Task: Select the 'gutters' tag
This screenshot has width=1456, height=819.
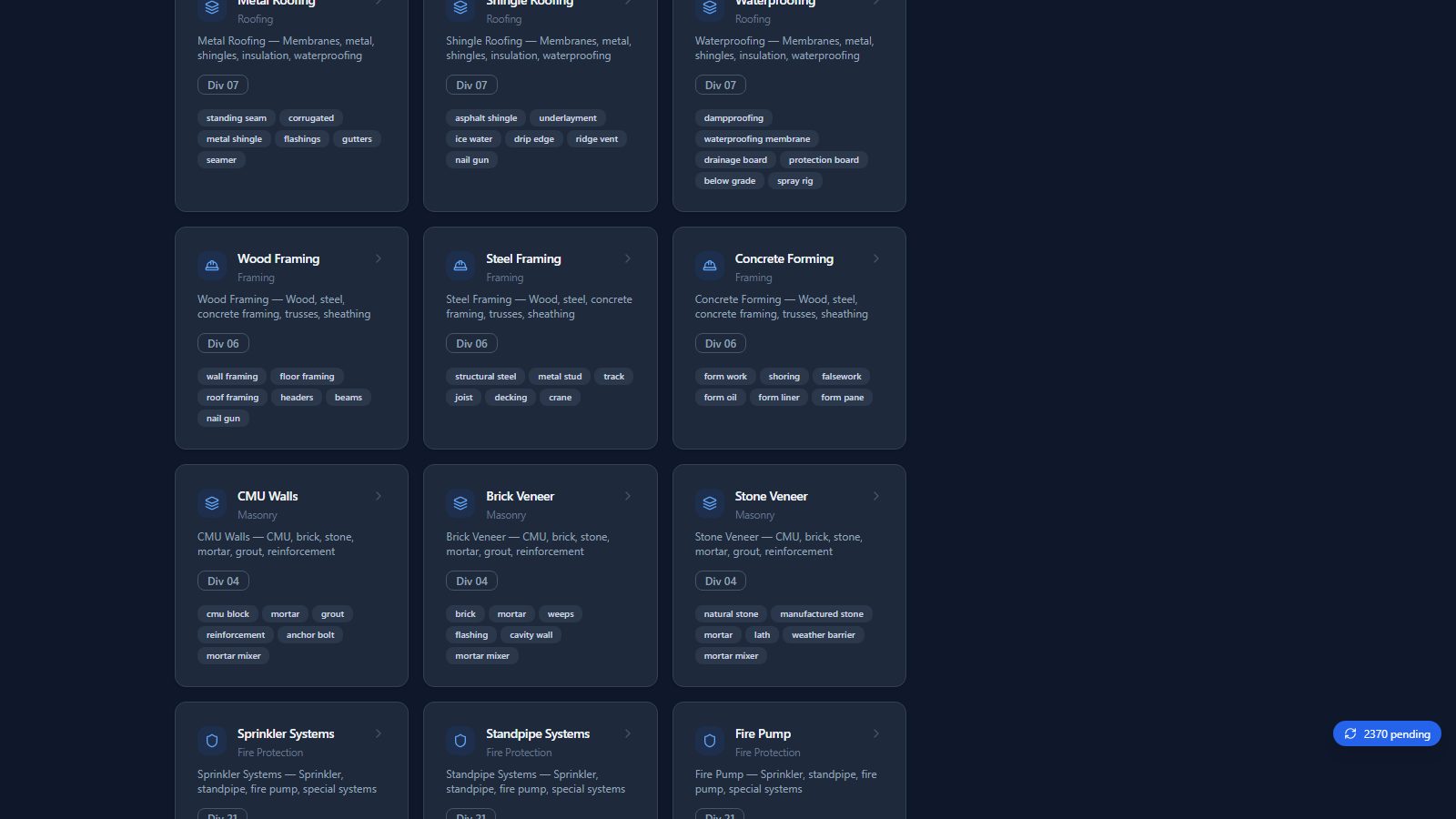Action: pos(357,138)
